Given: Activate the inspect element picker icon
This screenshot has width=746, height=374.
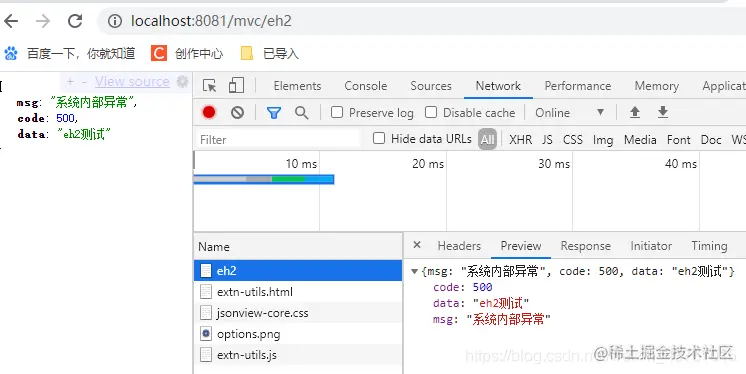Looking at the screenshot, I should pyautogui.click(x=209, y=86).
